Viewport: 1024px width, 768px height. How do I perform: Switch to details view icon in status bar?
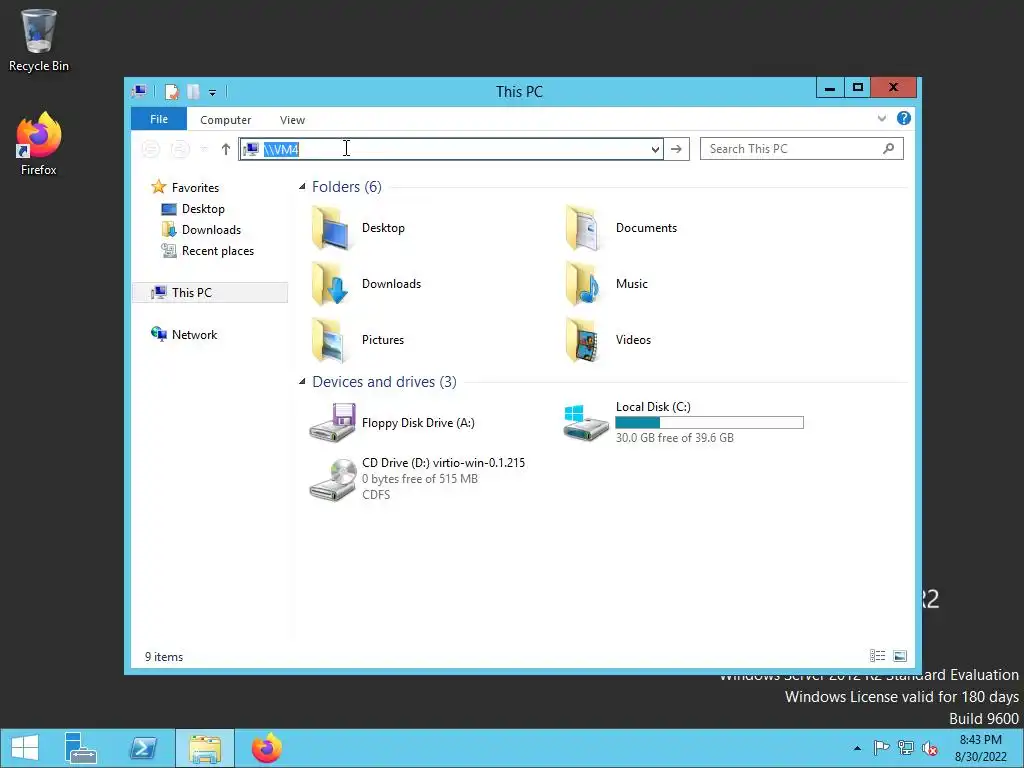click(x=877, y=656)
